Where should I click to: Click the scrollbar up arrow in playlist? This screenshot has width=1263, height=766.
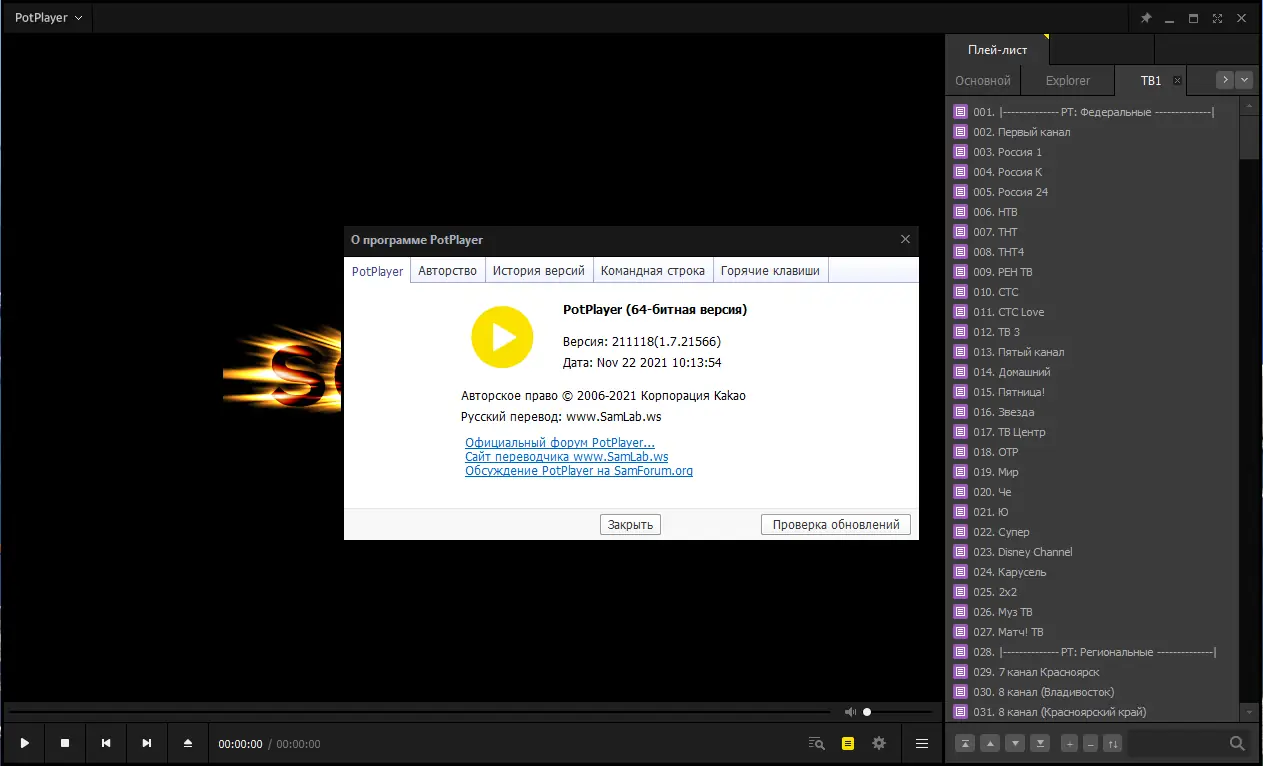coord(1248,104)
